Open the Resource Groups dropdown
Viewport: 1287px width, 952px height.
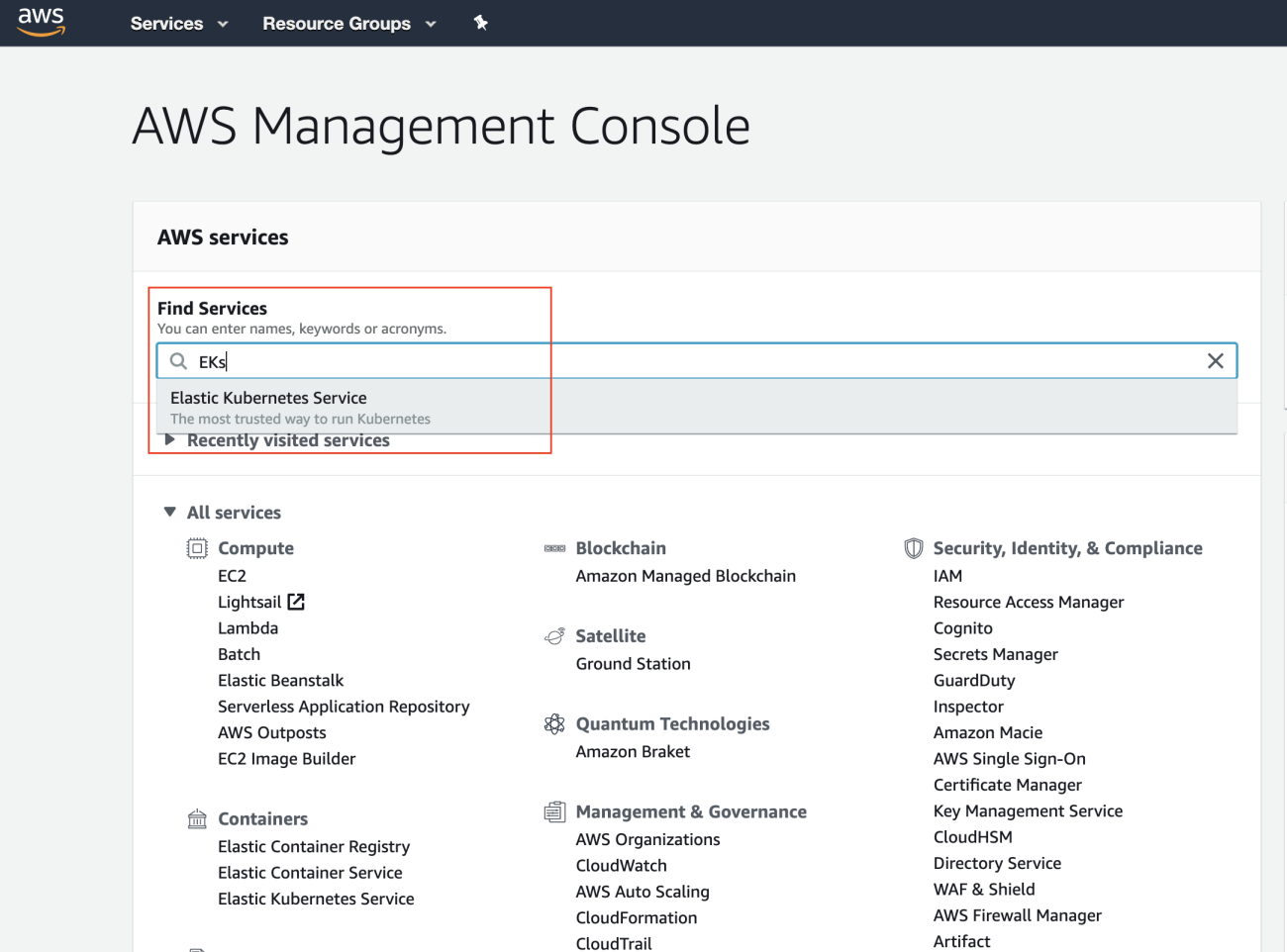[x=348, y=23]
